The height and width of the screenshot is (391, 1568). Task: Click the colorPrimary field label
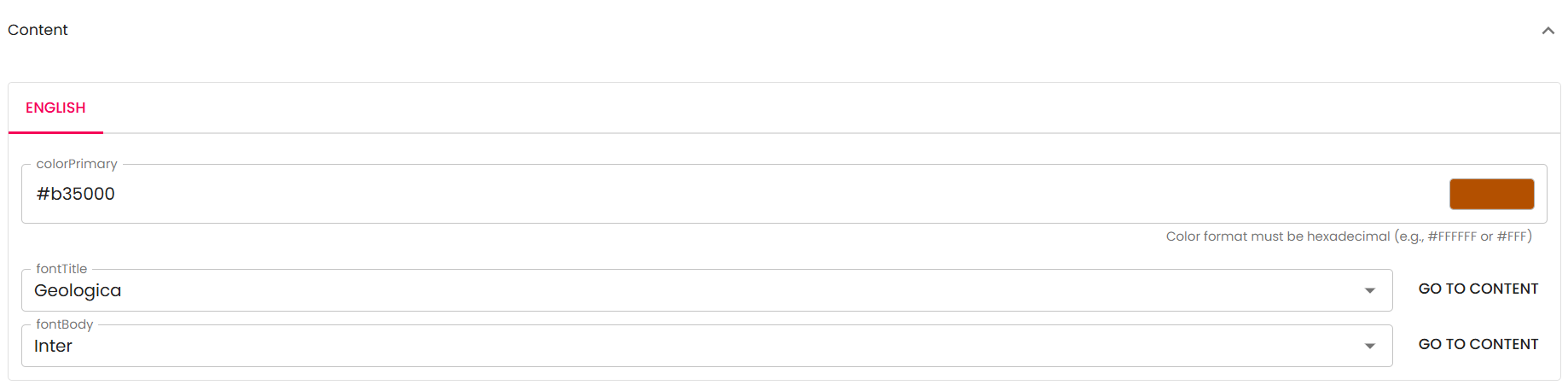tap(77, 164)
